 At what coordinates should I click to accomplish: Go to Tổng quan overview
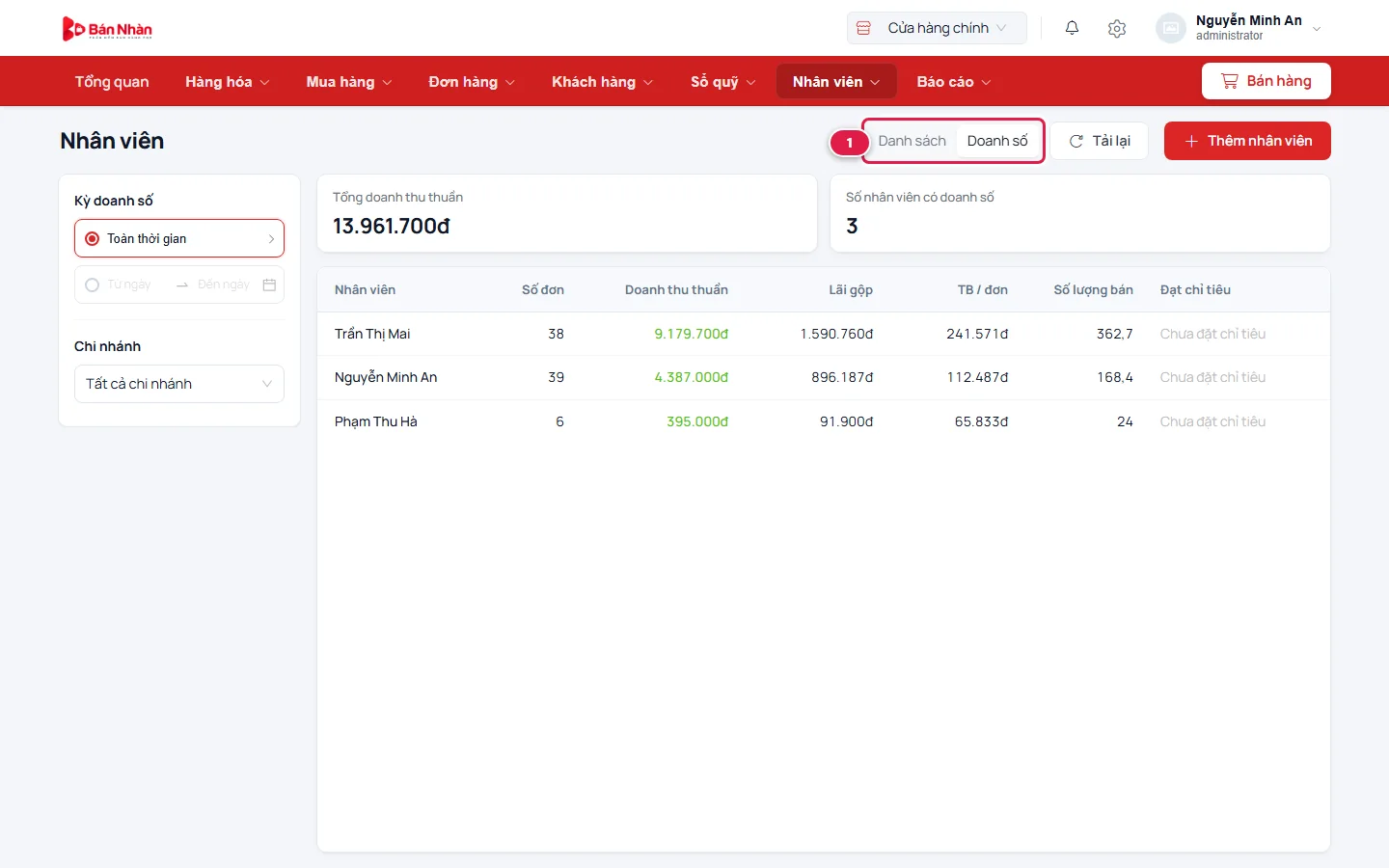pos(112,82)
